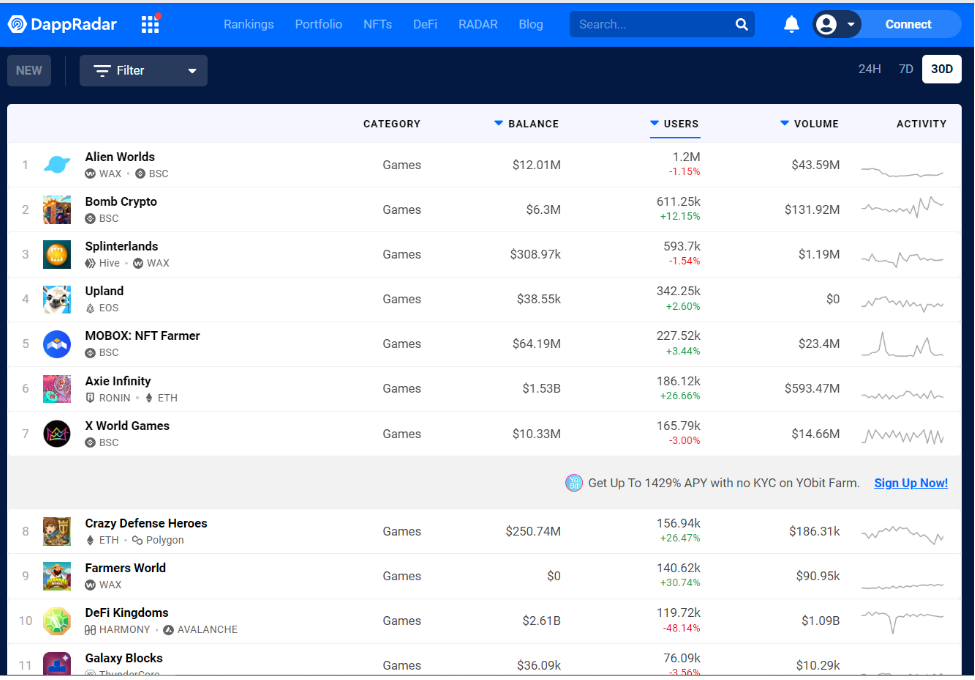Click the user account avatar icon
The width and height of the screenshot is (975, 680).
point(826,24)
